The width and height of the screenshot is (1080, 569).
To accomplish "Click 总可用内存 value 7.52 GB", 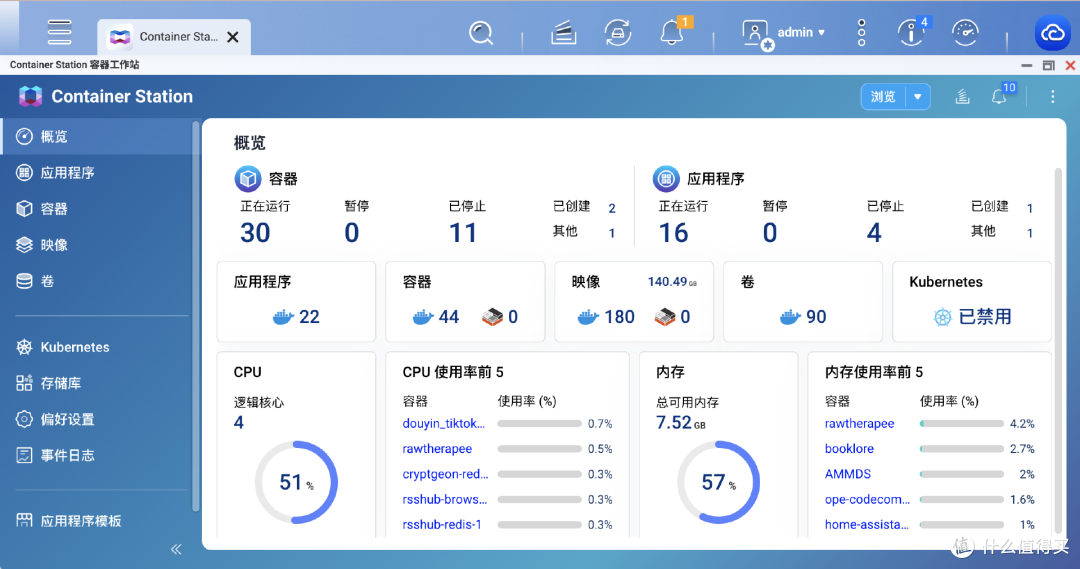I will point(681,422).
